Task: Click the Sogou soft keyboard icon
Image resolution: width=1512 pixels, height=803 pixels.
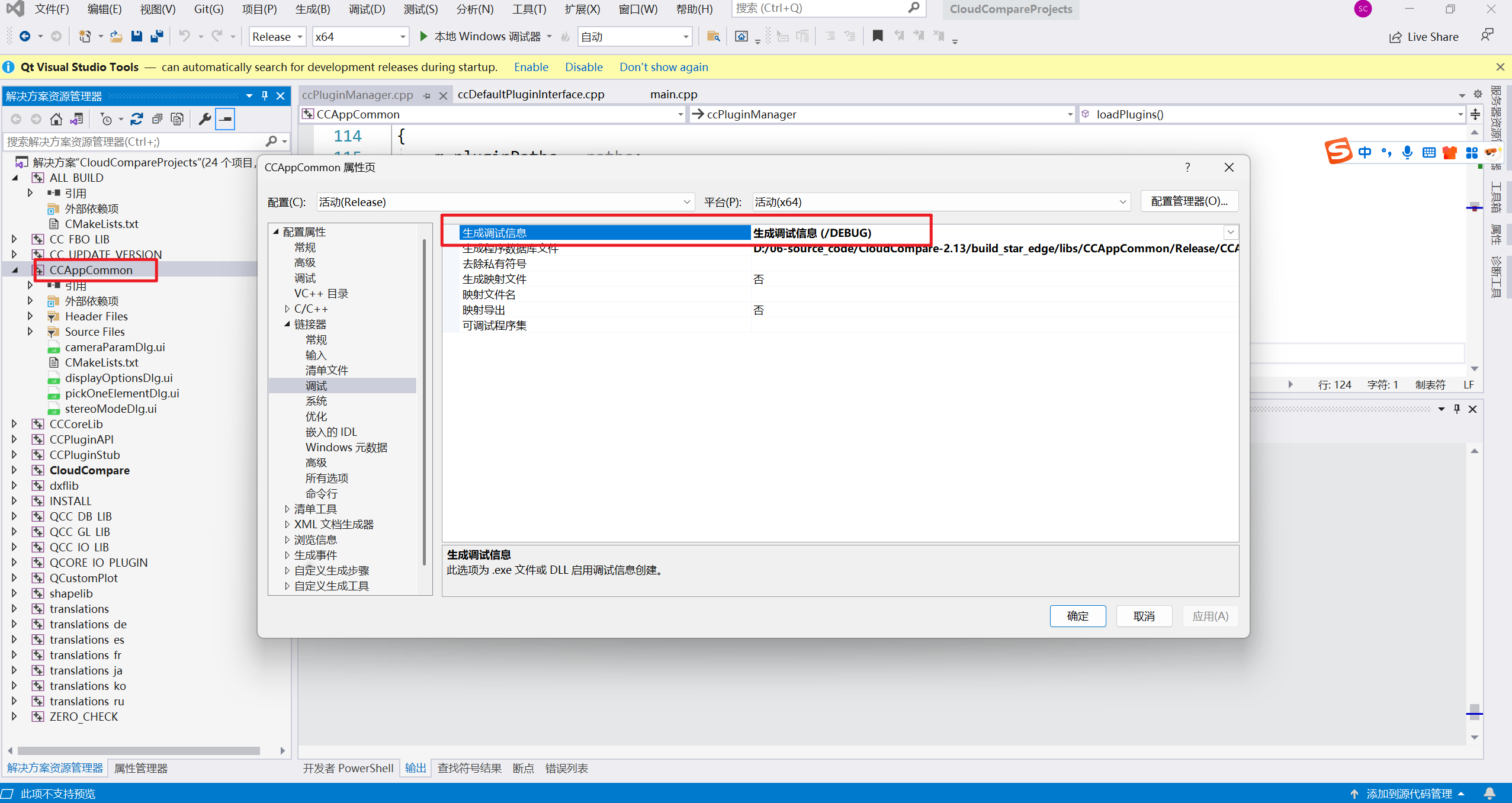Action: pos(1429,153)
